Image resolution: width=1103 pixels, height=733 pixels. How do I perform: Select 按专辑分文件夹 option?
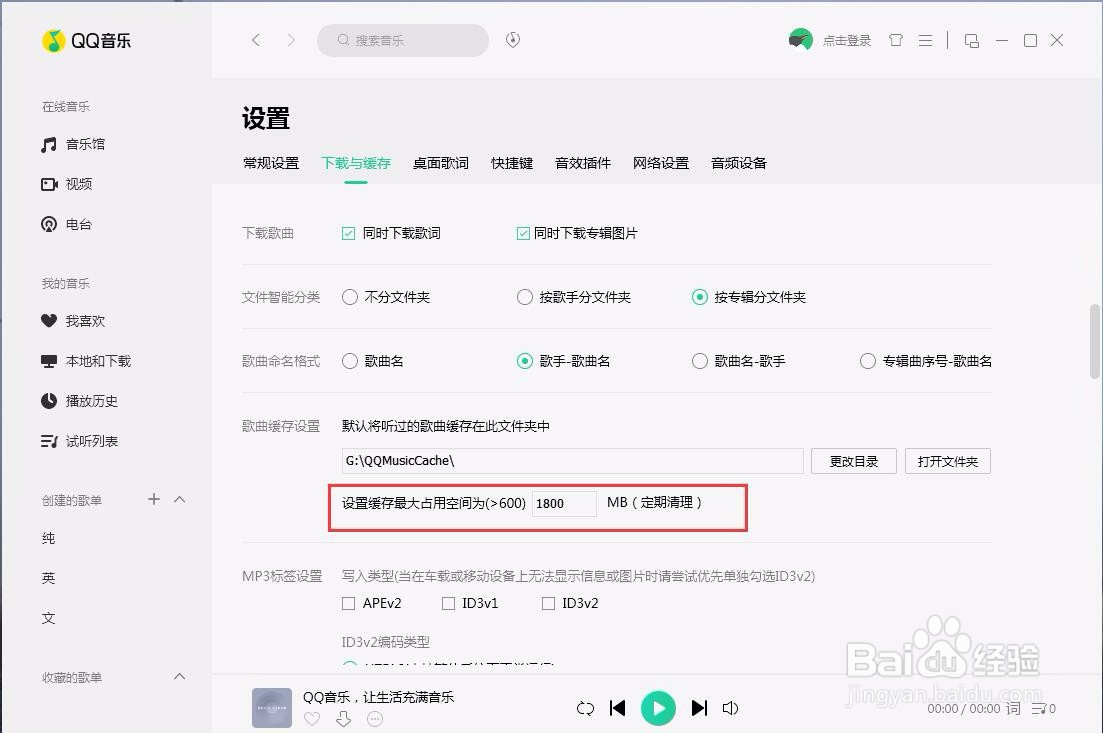coord(699,297)
